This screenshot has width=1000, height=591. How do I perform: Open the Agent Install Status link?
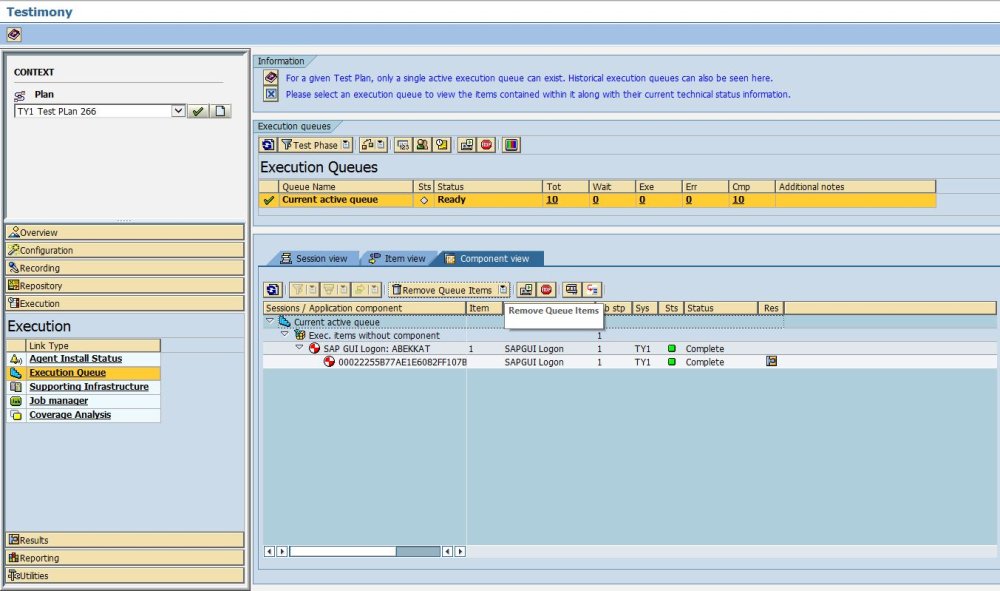75,359
